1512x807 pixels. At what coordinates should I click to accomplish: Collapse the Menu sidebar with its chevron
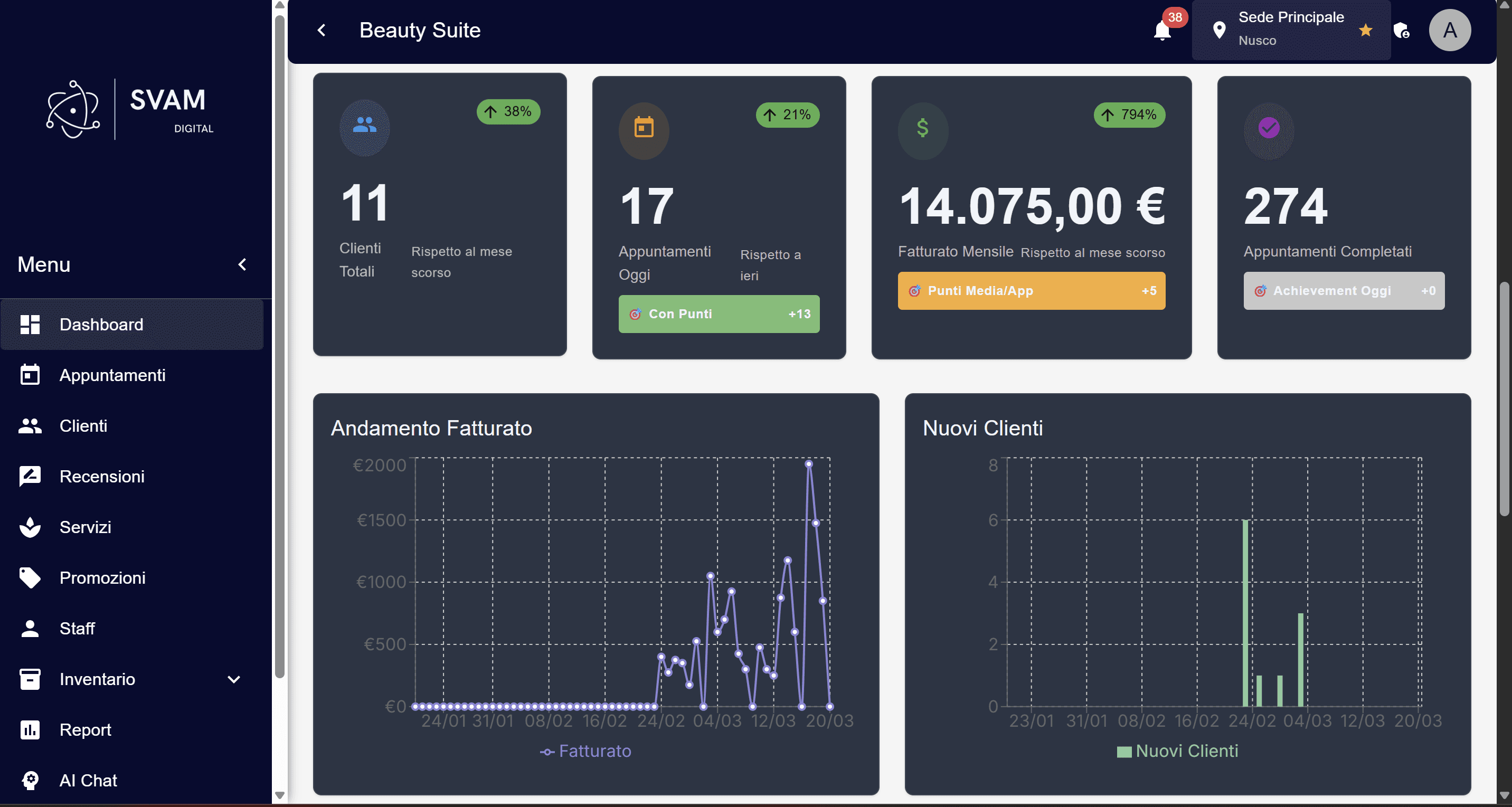(243, 264)
